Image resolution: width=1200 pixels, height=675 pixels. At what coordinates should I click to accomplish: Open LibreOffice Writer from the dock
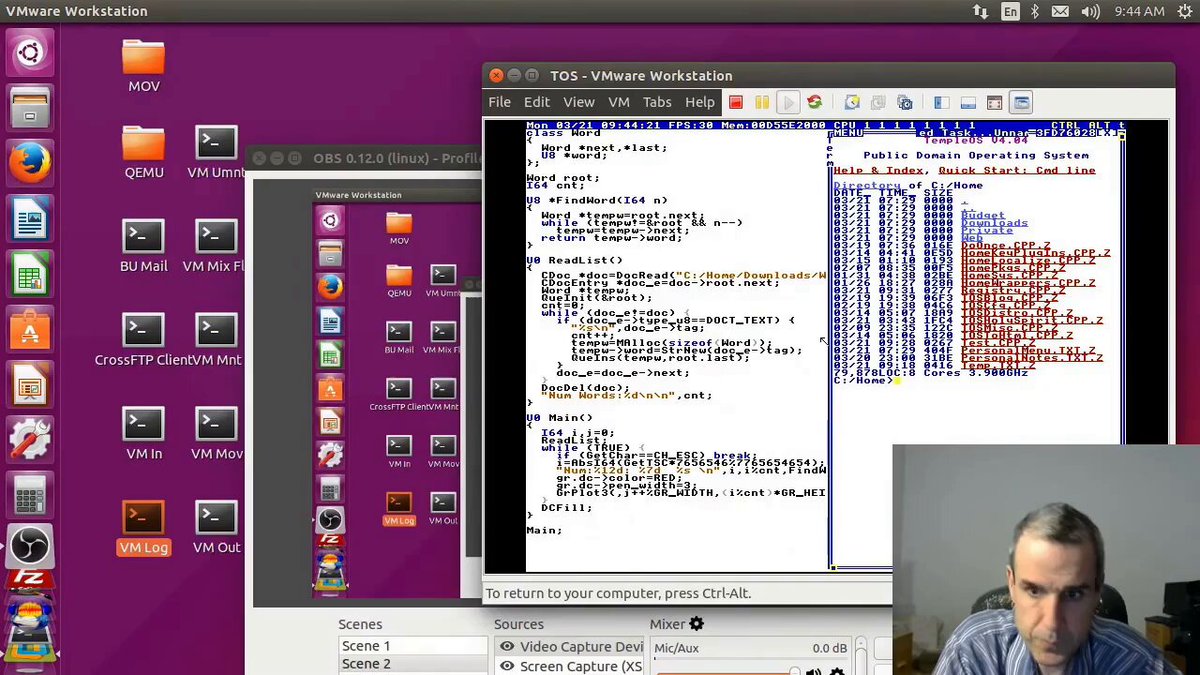pyautogui.click(x=30, y=219)
